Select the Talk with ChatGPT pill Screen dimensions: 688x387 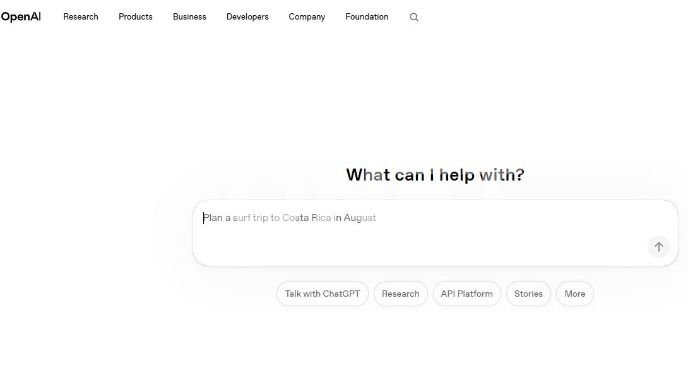click(x=322, y=294)
